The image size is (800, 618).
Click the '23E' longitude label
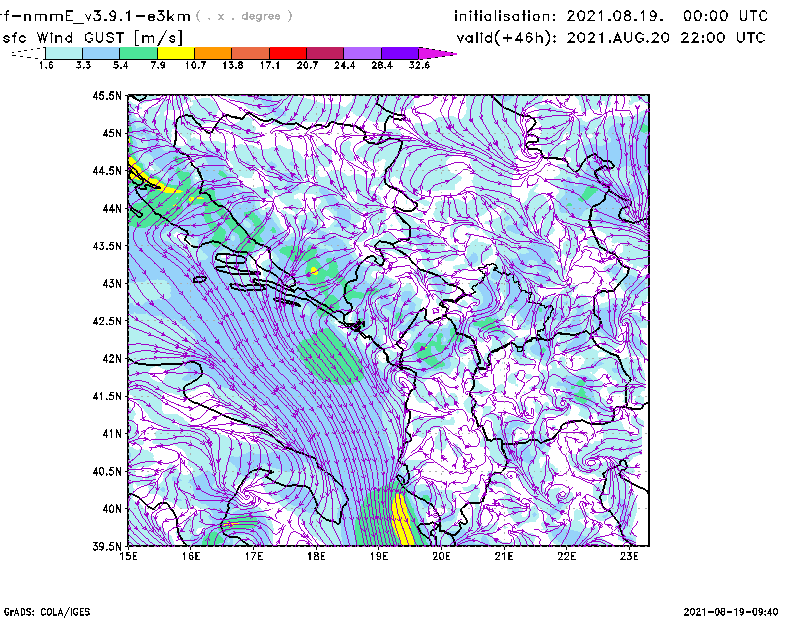coord(629,556)
